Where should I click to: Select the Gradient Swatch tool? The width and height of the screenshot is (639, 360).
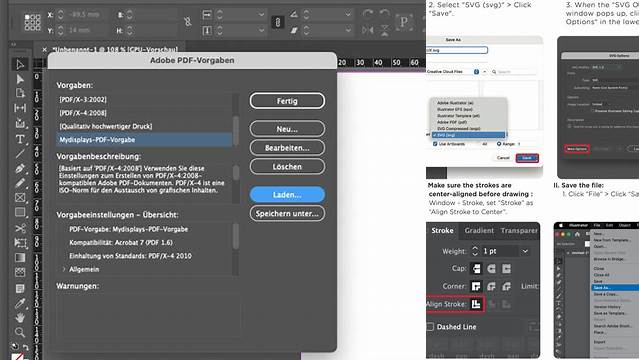pyautogui.click(x=20, y=258)
